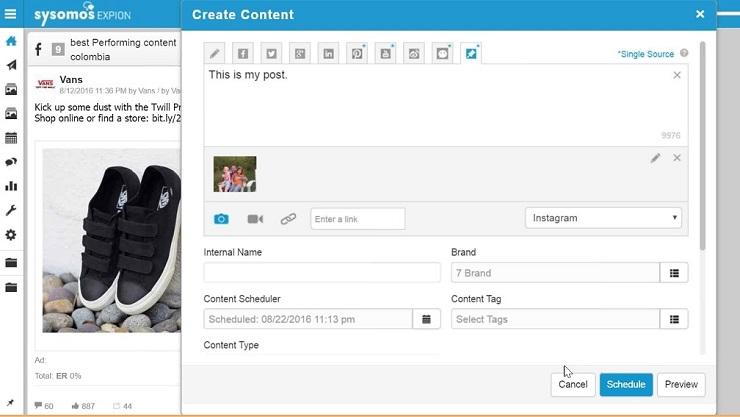Close the Create Content dialog
740x417 pixels.
(700, 14)
